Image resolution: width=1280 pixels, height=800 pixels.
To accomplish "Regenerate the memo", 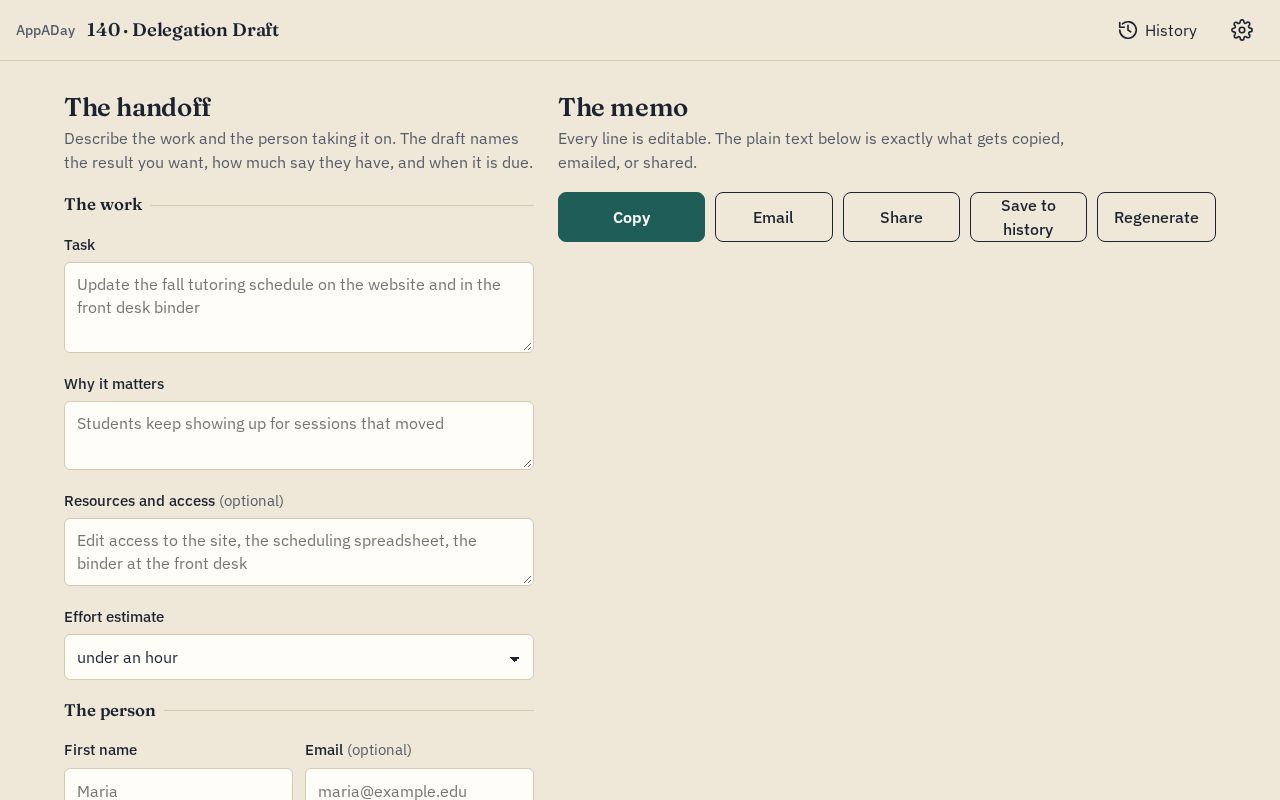I will (1156, 217).
